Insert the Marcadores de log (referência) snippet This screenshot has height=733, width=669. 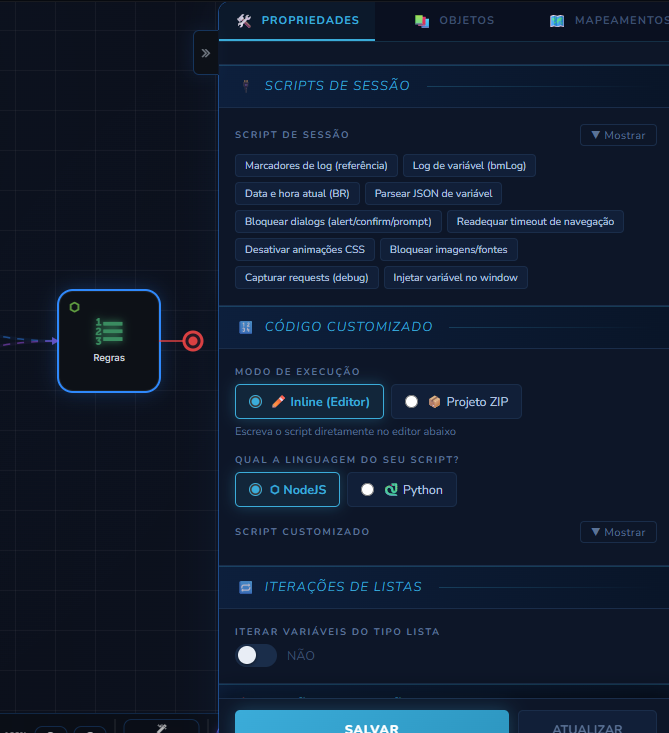pos(316,165)
